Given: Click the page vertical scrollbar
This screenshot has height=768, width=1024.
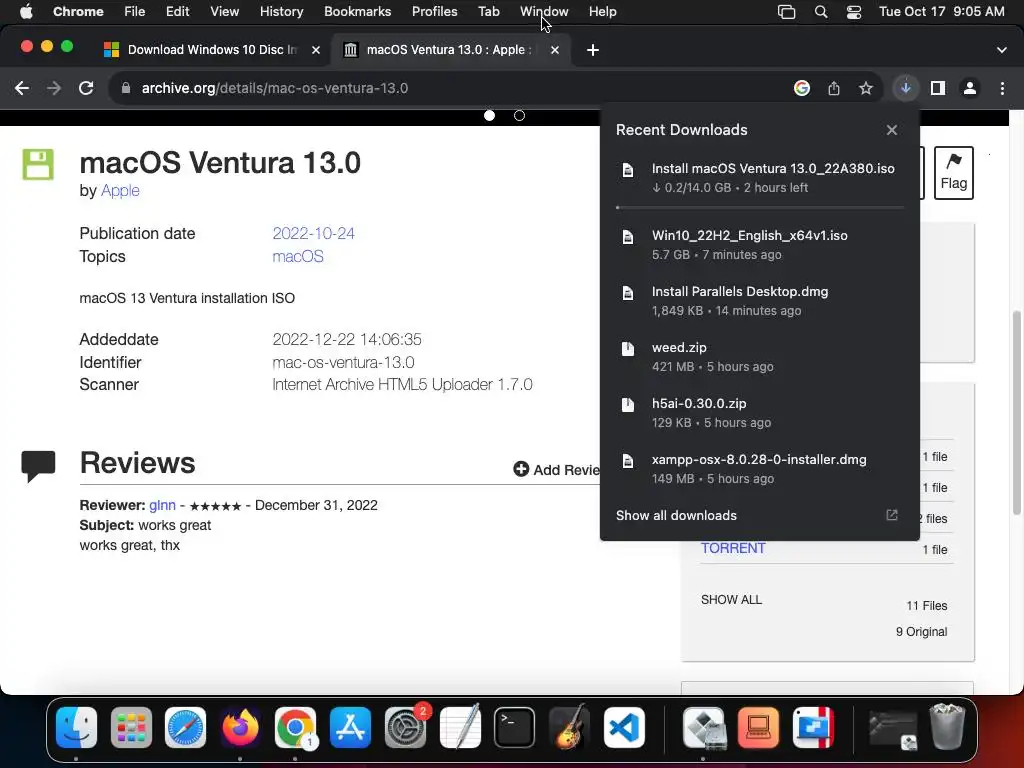Looking at the screenshot, I should 1016,413.
